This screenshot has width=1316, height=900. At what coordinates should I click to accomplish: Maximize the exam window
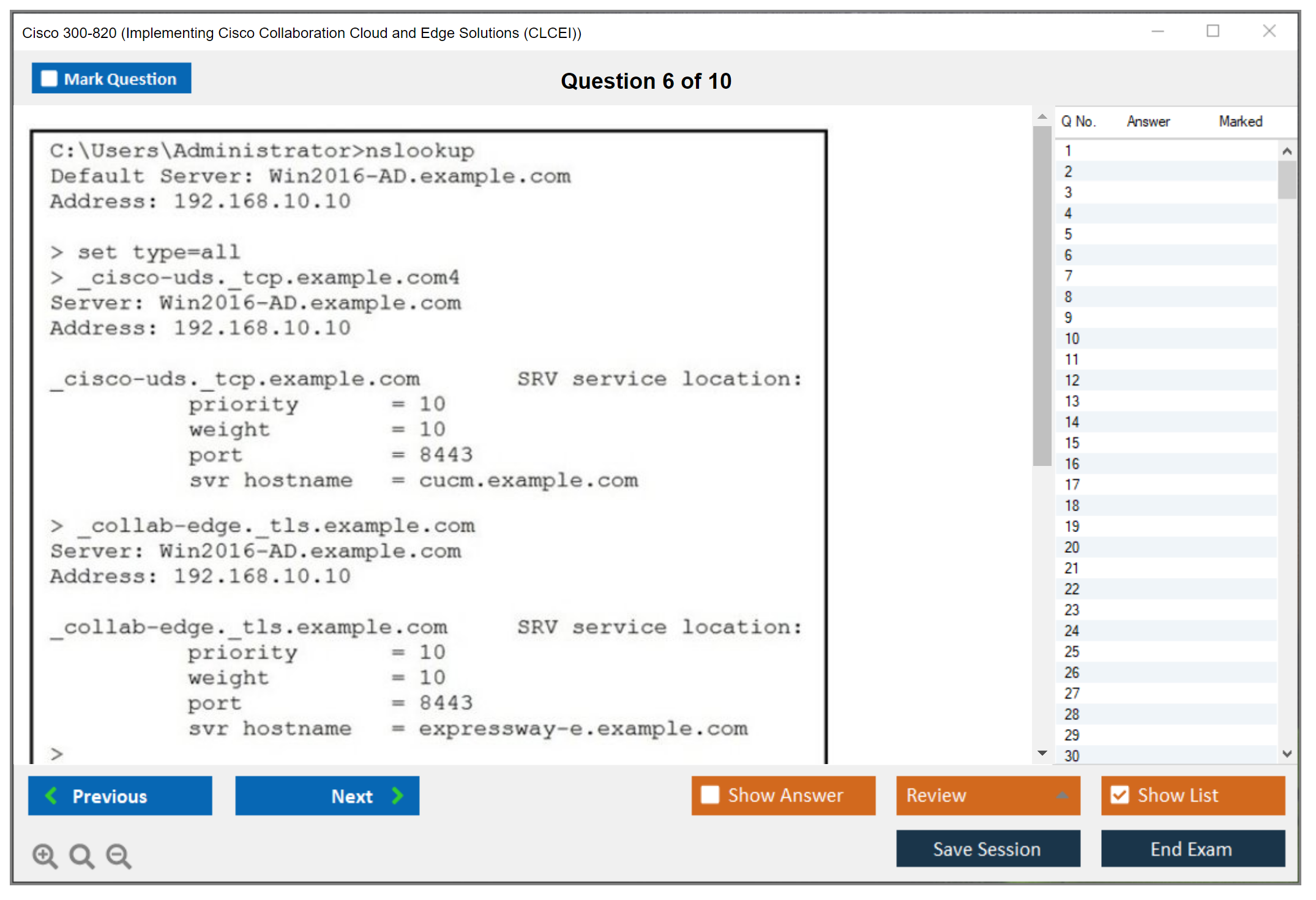pyautogui.click(x=1213, y=31)
